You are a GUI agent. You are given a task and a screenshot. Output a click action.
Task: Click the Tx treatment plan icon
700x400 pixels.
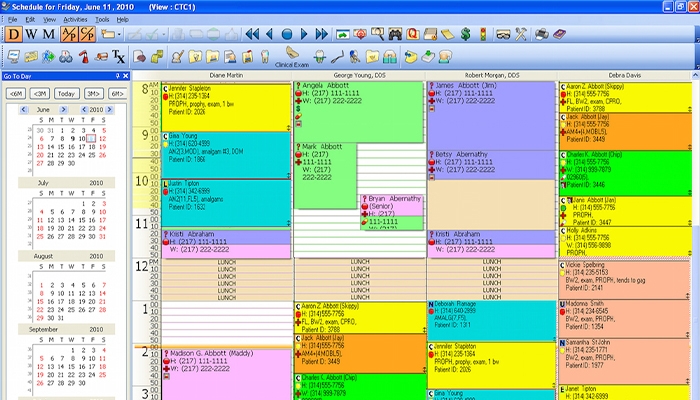coord(118,55)
